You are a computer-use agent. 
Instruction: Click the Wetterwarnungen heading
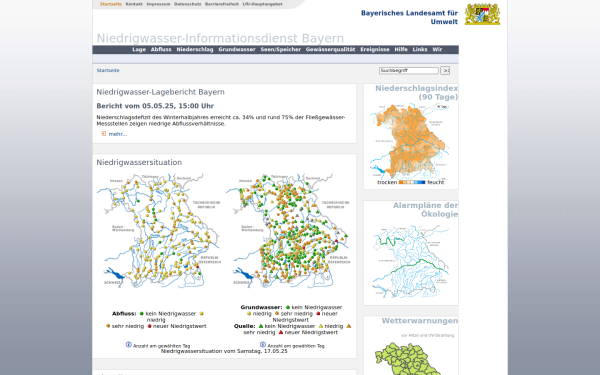pos(420,321)
